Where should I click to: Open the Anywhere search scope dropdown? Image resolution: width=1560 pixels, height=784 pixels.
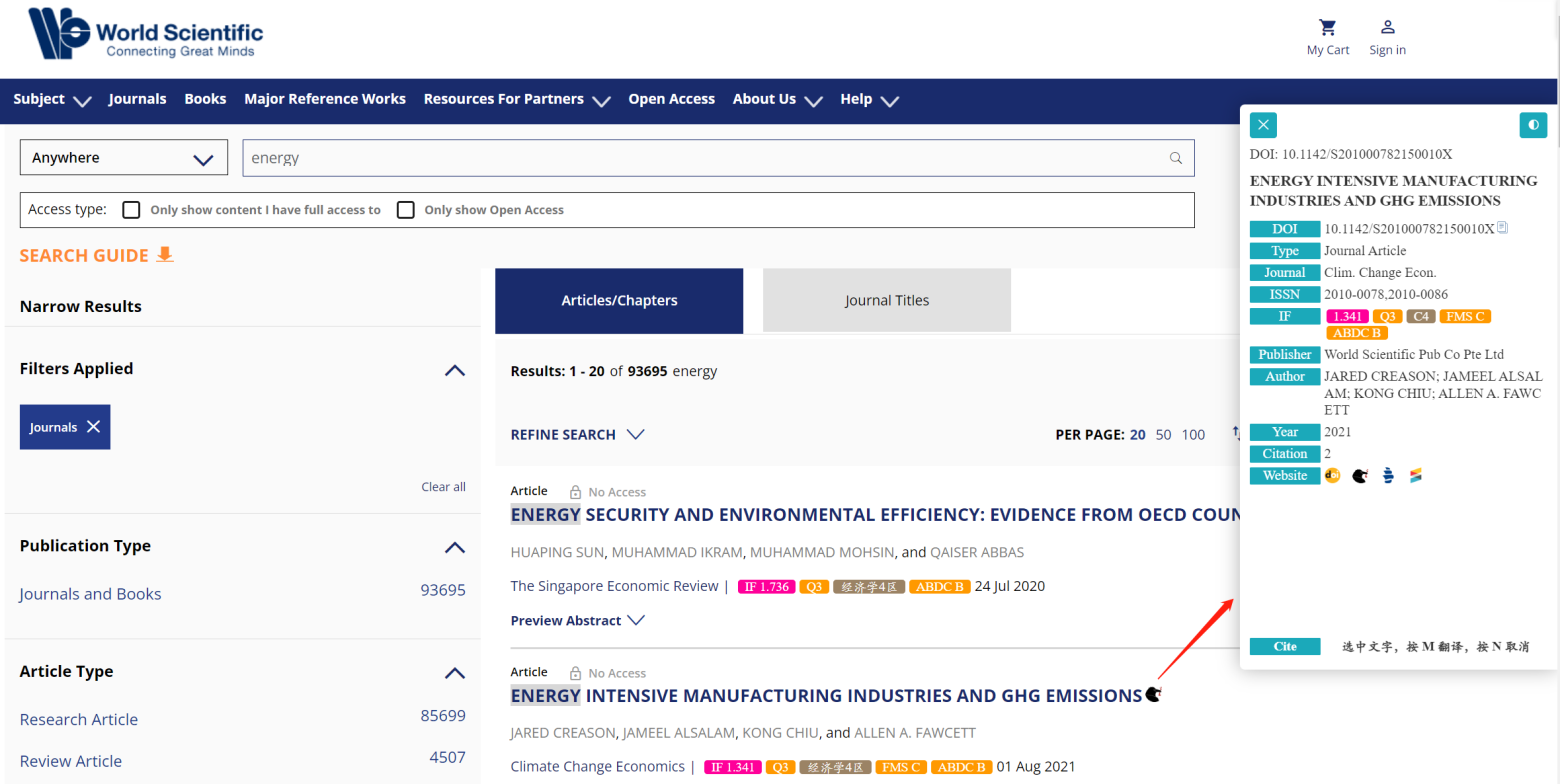click(124, 158)
